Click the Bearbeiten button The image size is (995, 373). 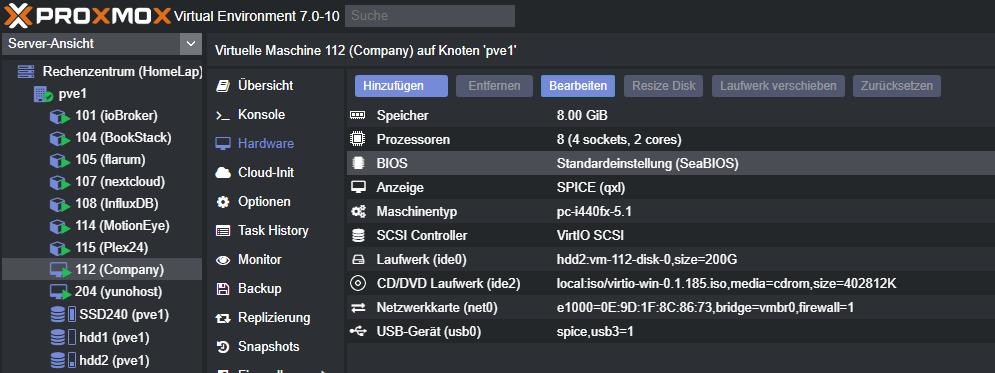pos(577,86)
